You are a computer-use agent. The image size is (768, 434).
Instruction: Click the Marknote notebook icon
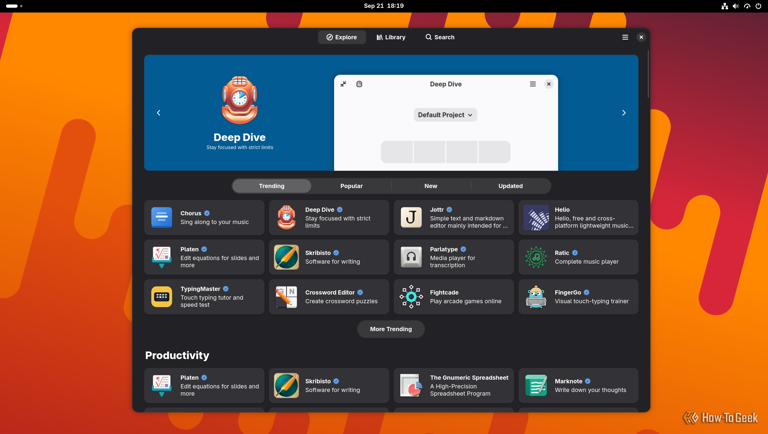[x=536, y=386]
